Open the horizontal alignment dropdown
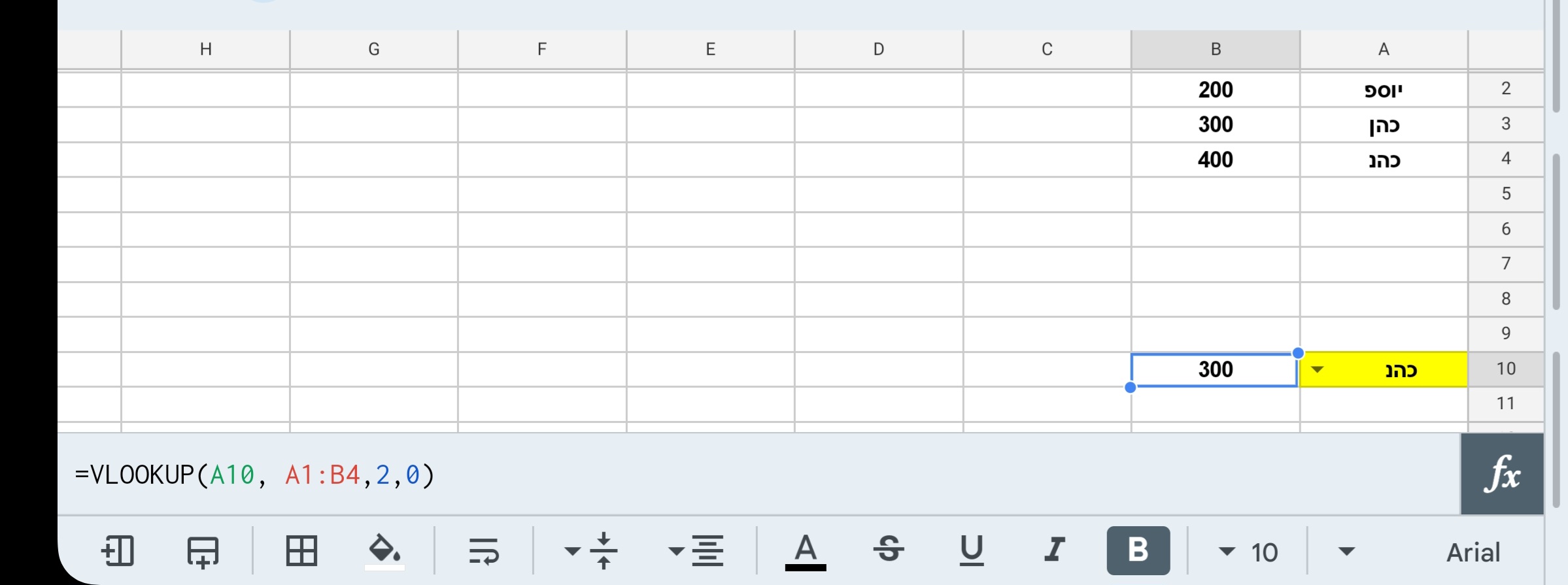 tap(694, 550)
